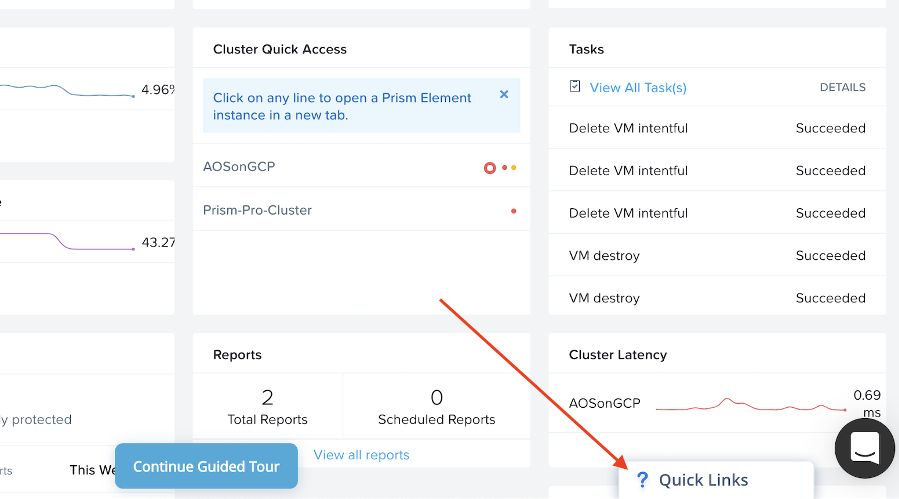Expand the Quick Links panel
899x499 pixels.
716,480
